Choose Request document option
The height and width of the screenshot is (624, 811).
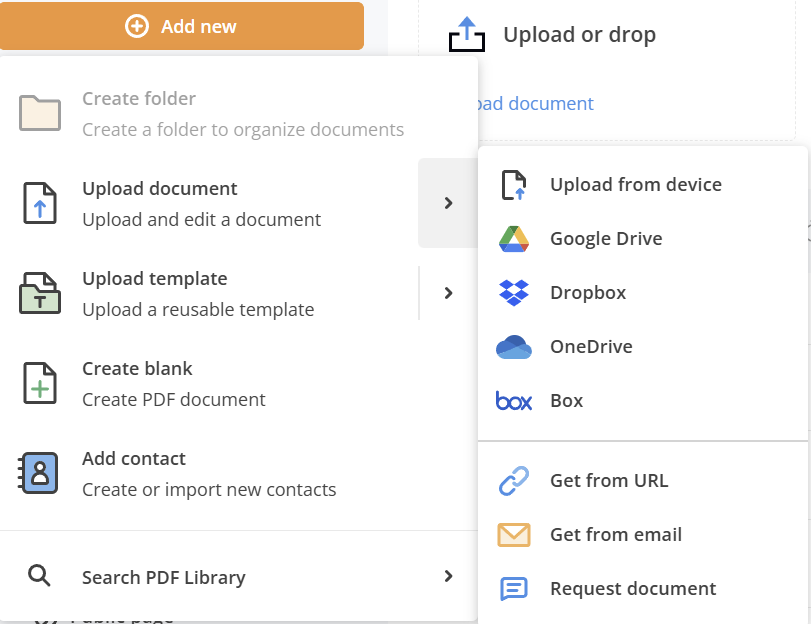click(x=643, y=588)
